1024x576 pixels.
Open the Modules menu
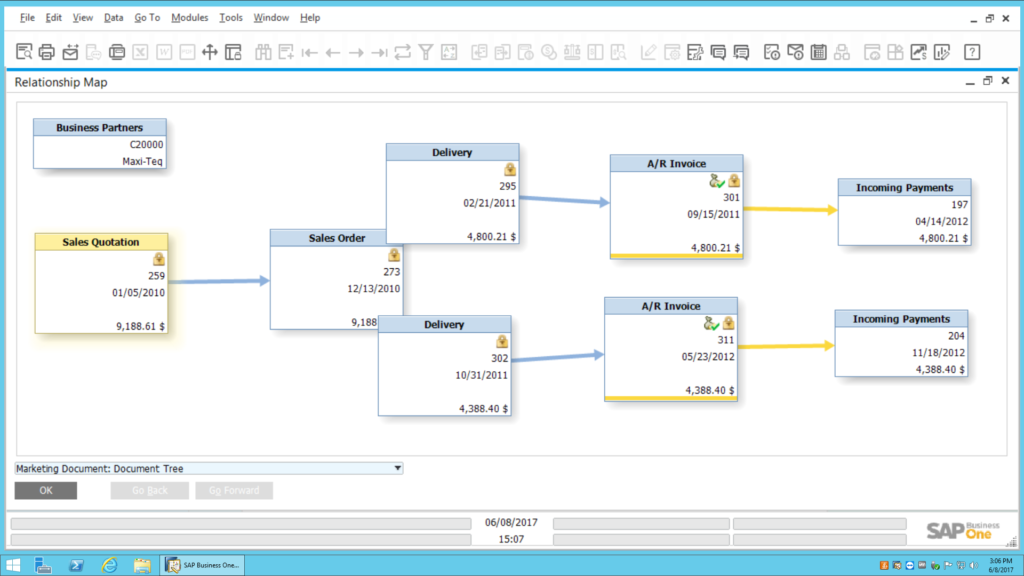(188, 17)
